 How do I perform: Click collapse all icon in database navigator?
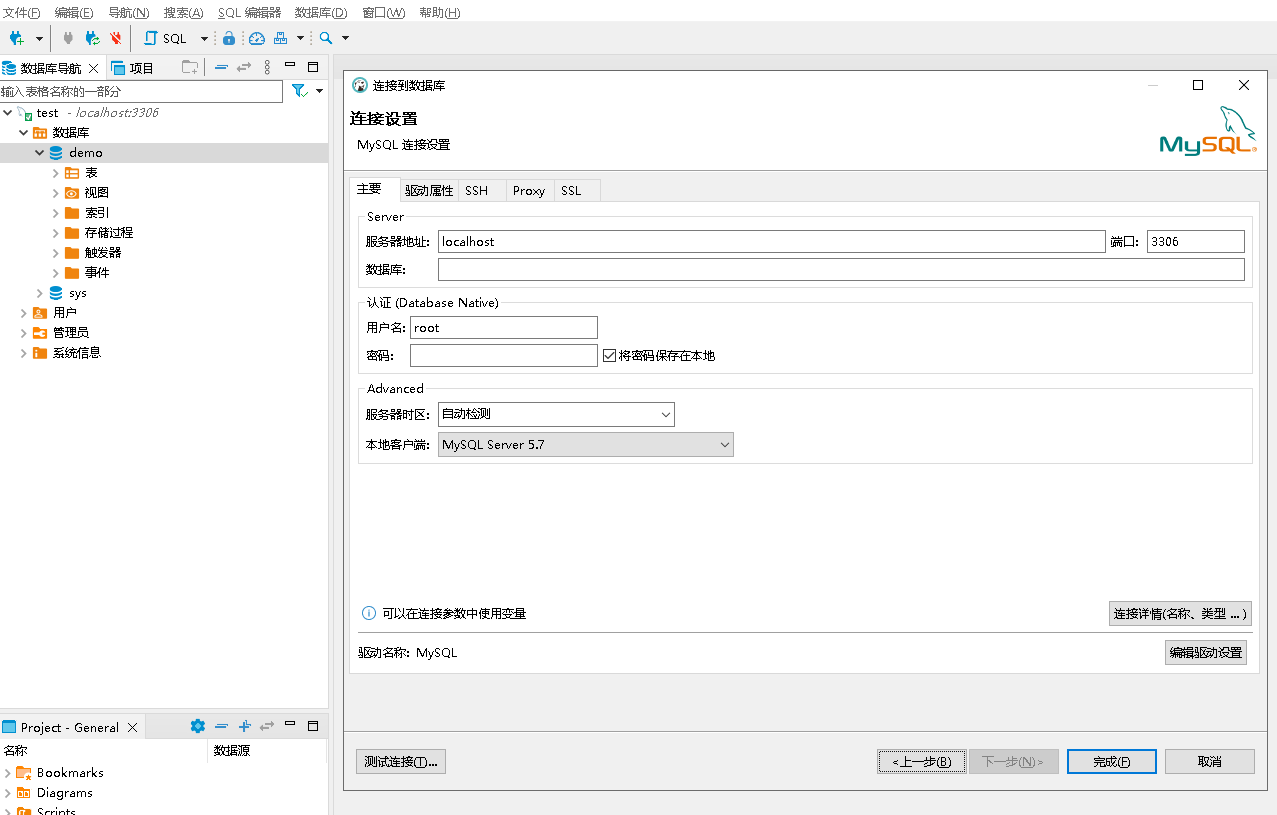click(221, 67)
